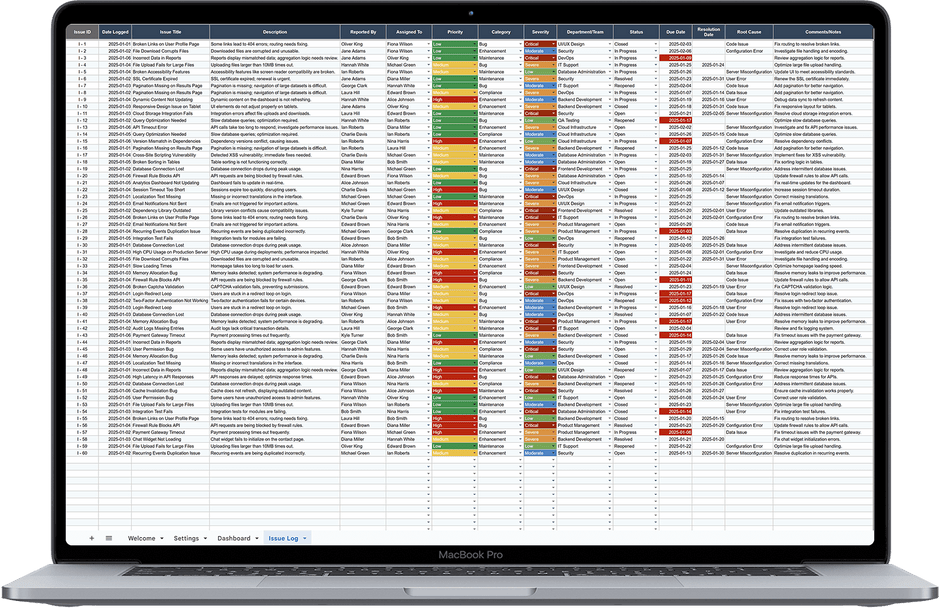The width and height of the screenshot is (940, 608).
Task: Switch to the Settings sheet tab
Action: tap(186, 536)
